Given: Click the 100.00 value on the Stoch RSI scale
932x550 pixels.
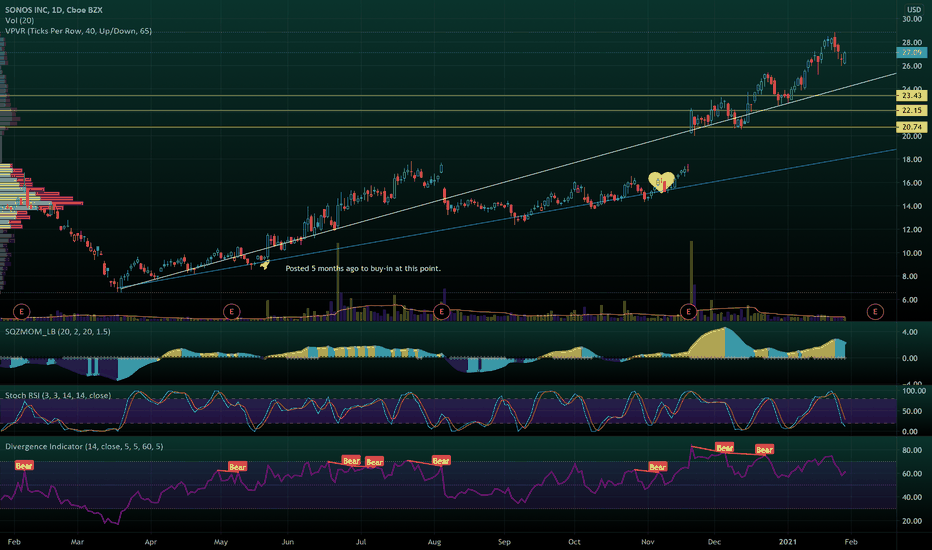Looking at the screenshot, I should coord(914,391).
